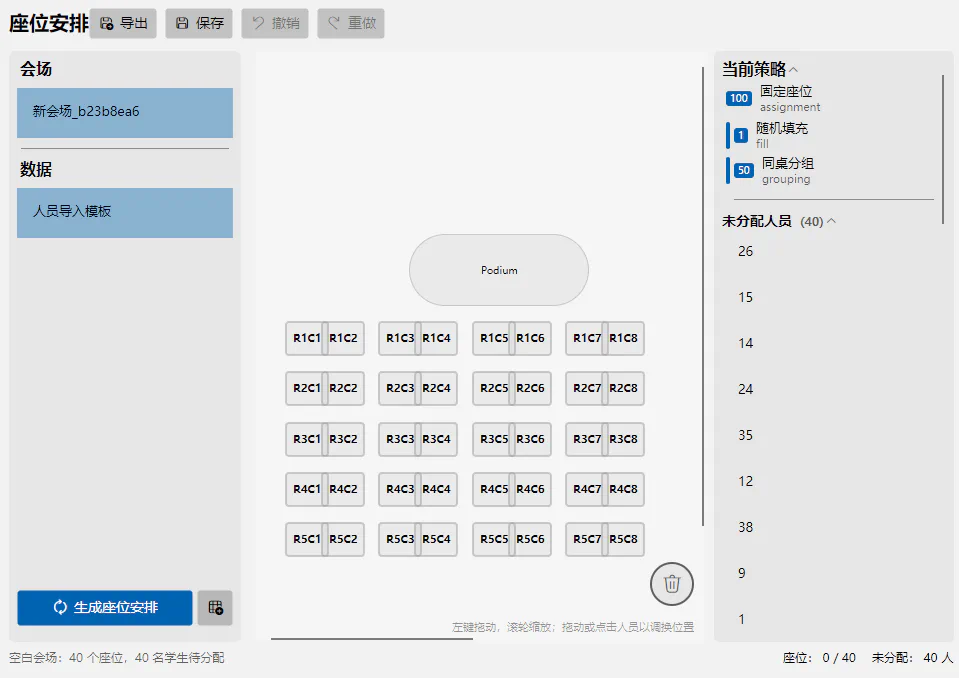Click seat R2C1
The width and height of the screenshot is (959, 678).
(306, 388)
